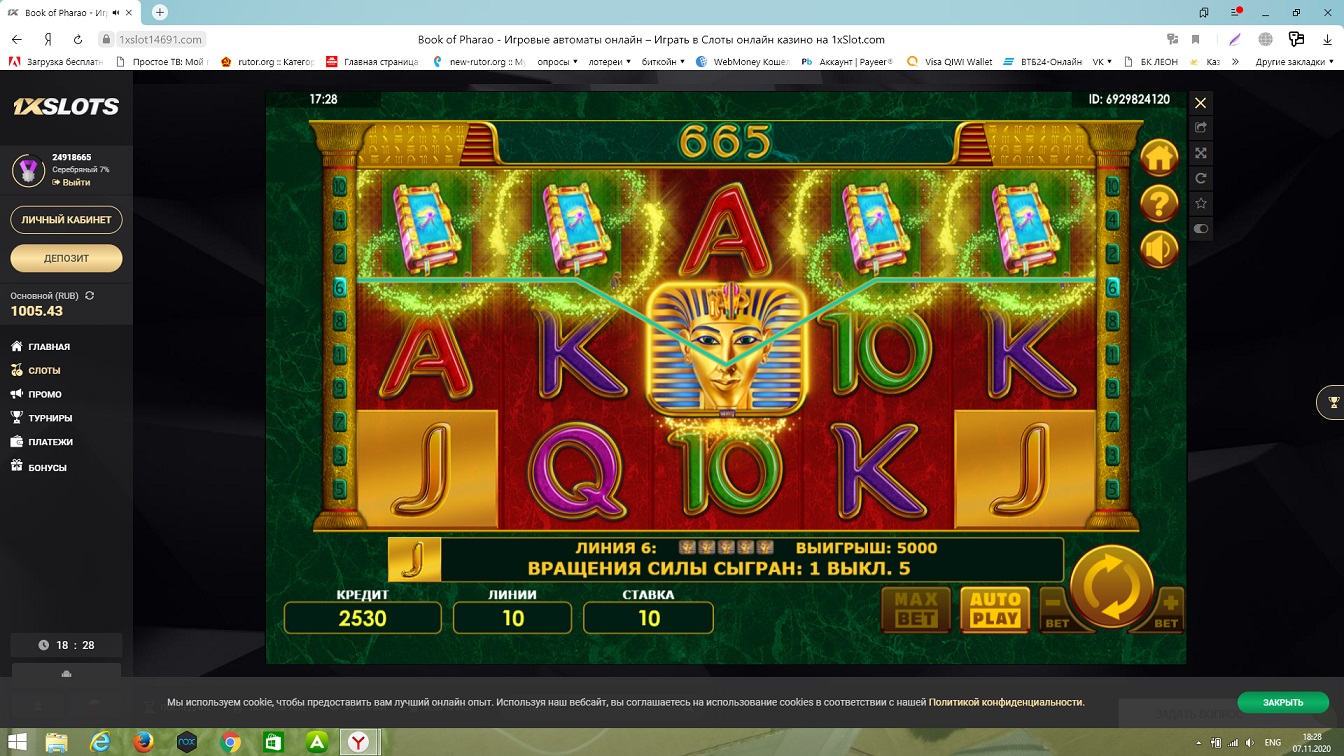Toggle the AUTO PLAY button
1344x756 pixels.
coord(995,608)
